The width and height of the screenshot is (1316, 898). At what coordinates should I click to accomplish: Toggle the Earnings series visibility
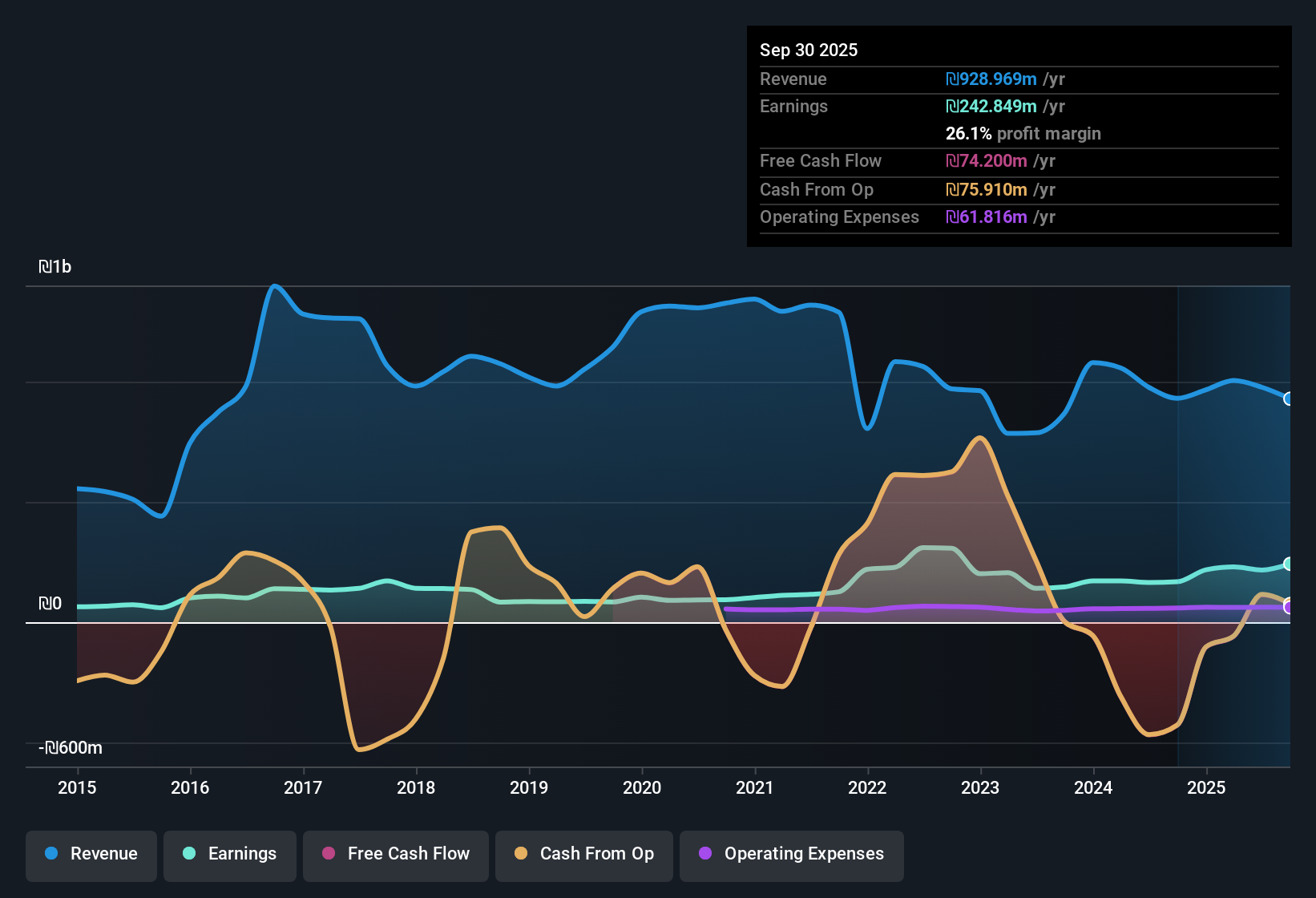coord(230,854)
